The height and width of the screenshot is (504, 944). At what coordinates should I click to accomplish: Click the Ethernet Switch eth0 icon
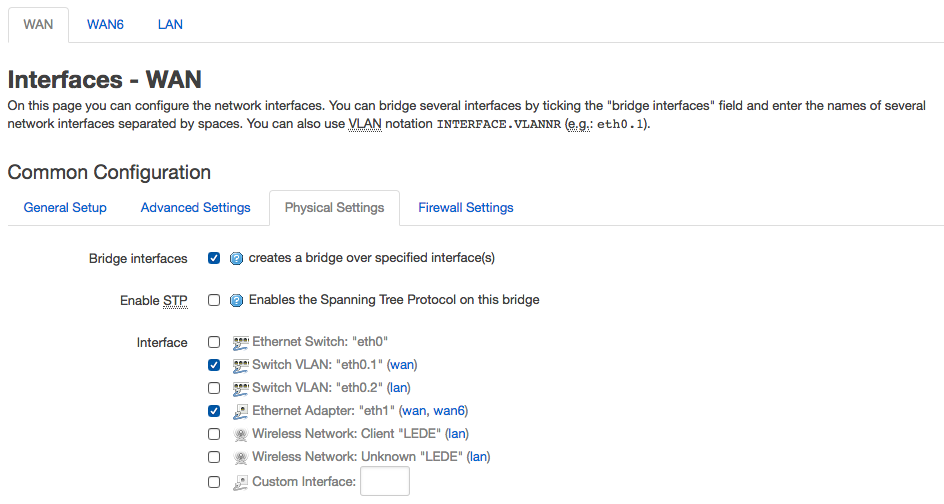tap(241, 343)
